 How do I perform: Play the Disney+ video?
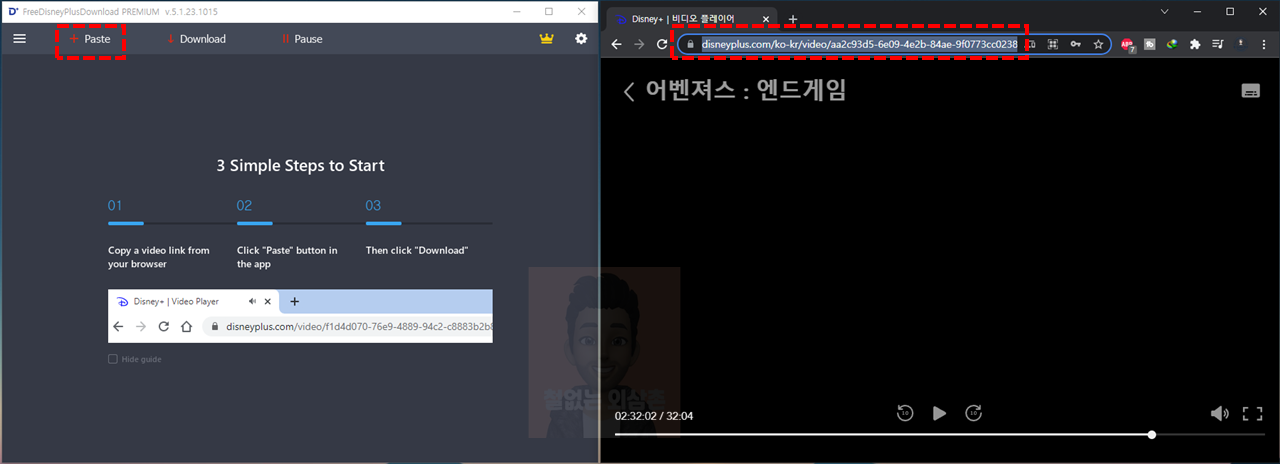click(x=939, y=413)
